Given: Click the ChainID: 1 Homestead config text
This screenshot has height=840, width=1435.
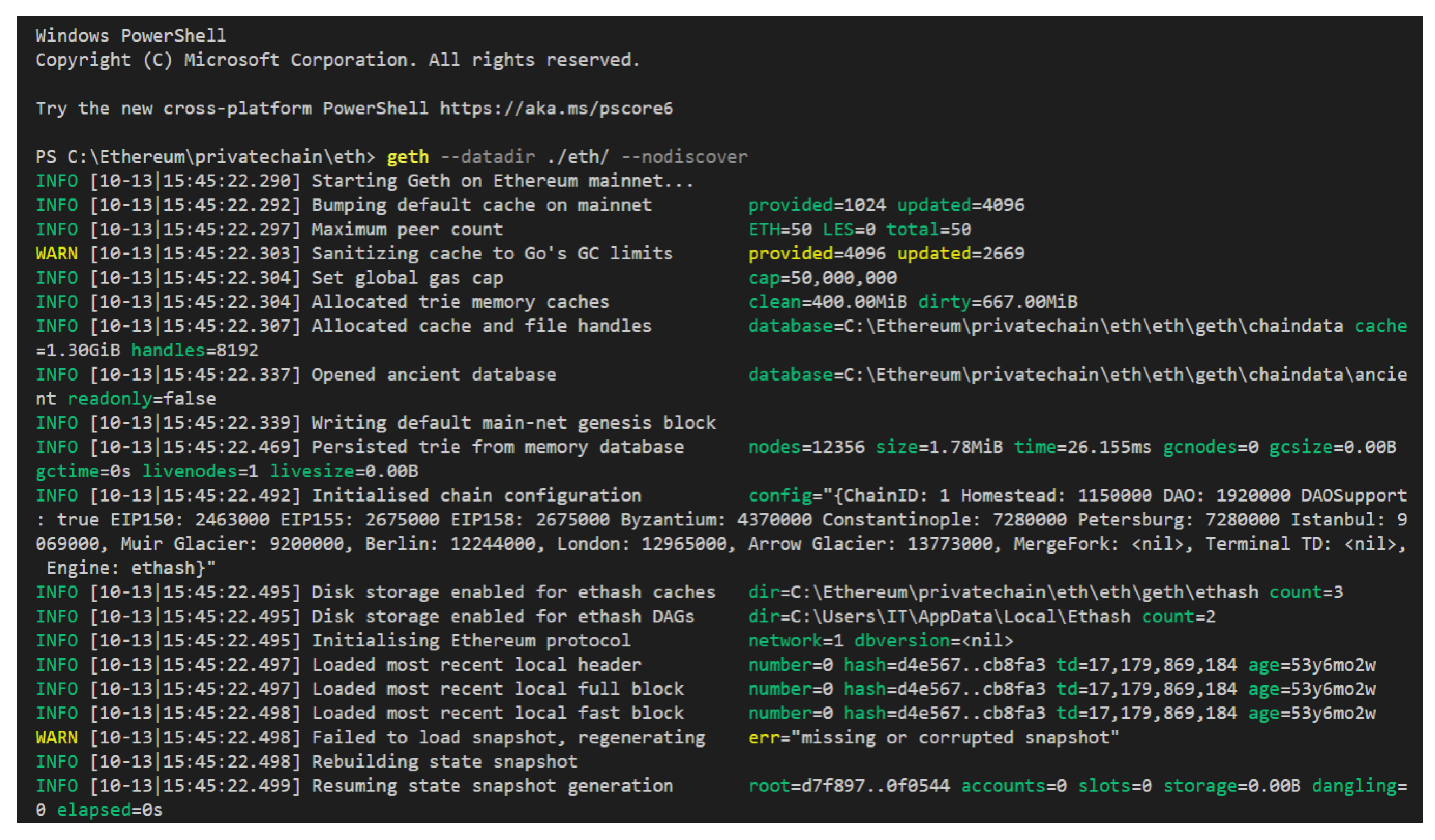Looking at the screenshot, I should pos(951,496).
